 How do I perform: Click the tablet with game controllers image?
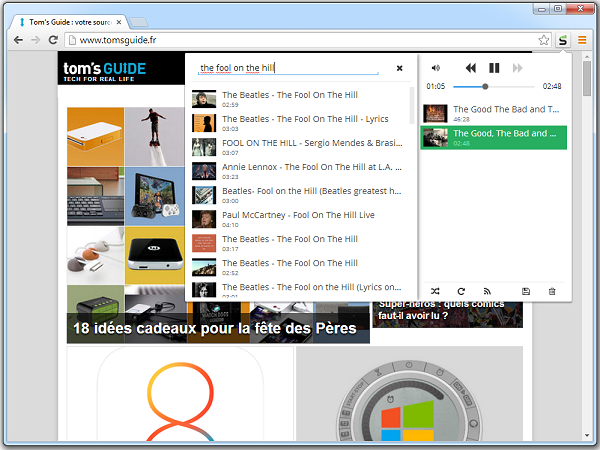click(155, 196)
